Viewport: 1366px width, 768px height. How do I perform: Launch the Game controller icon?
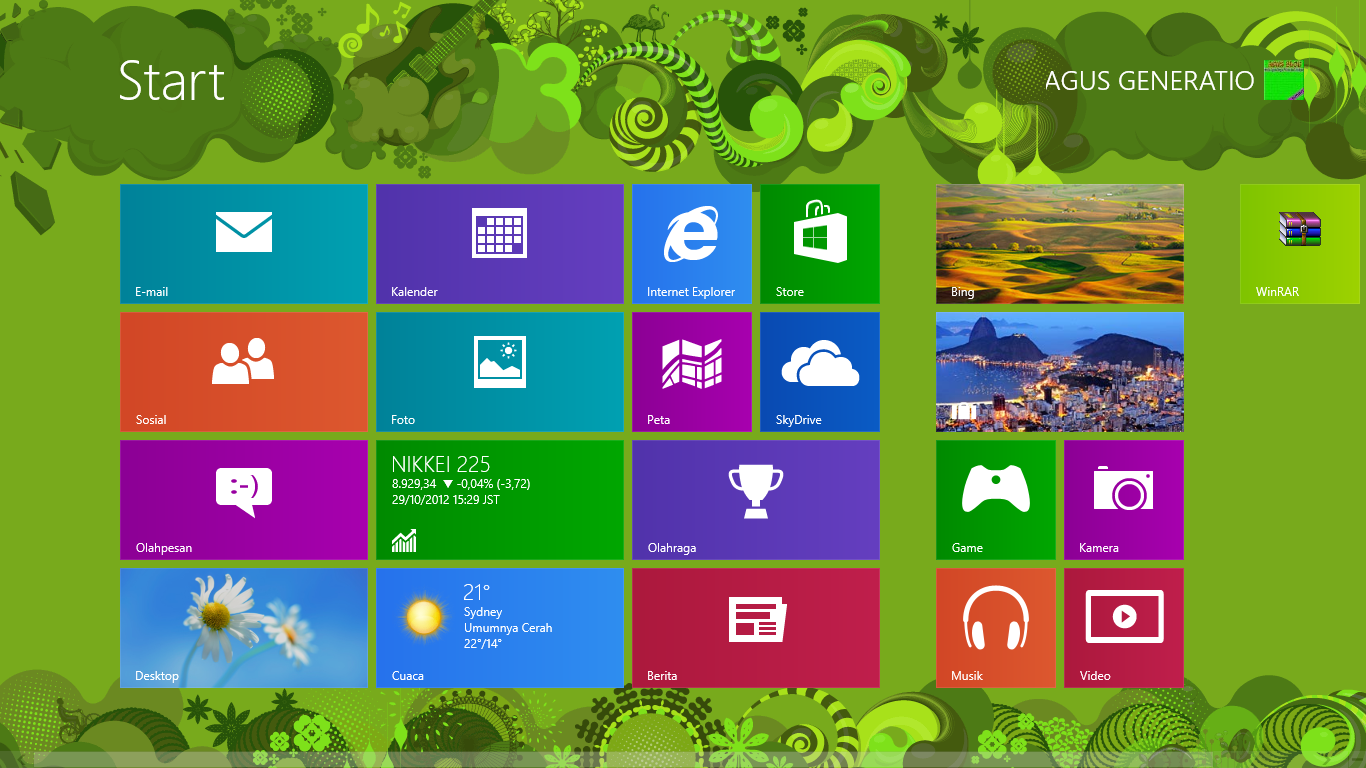pos(995,489)
